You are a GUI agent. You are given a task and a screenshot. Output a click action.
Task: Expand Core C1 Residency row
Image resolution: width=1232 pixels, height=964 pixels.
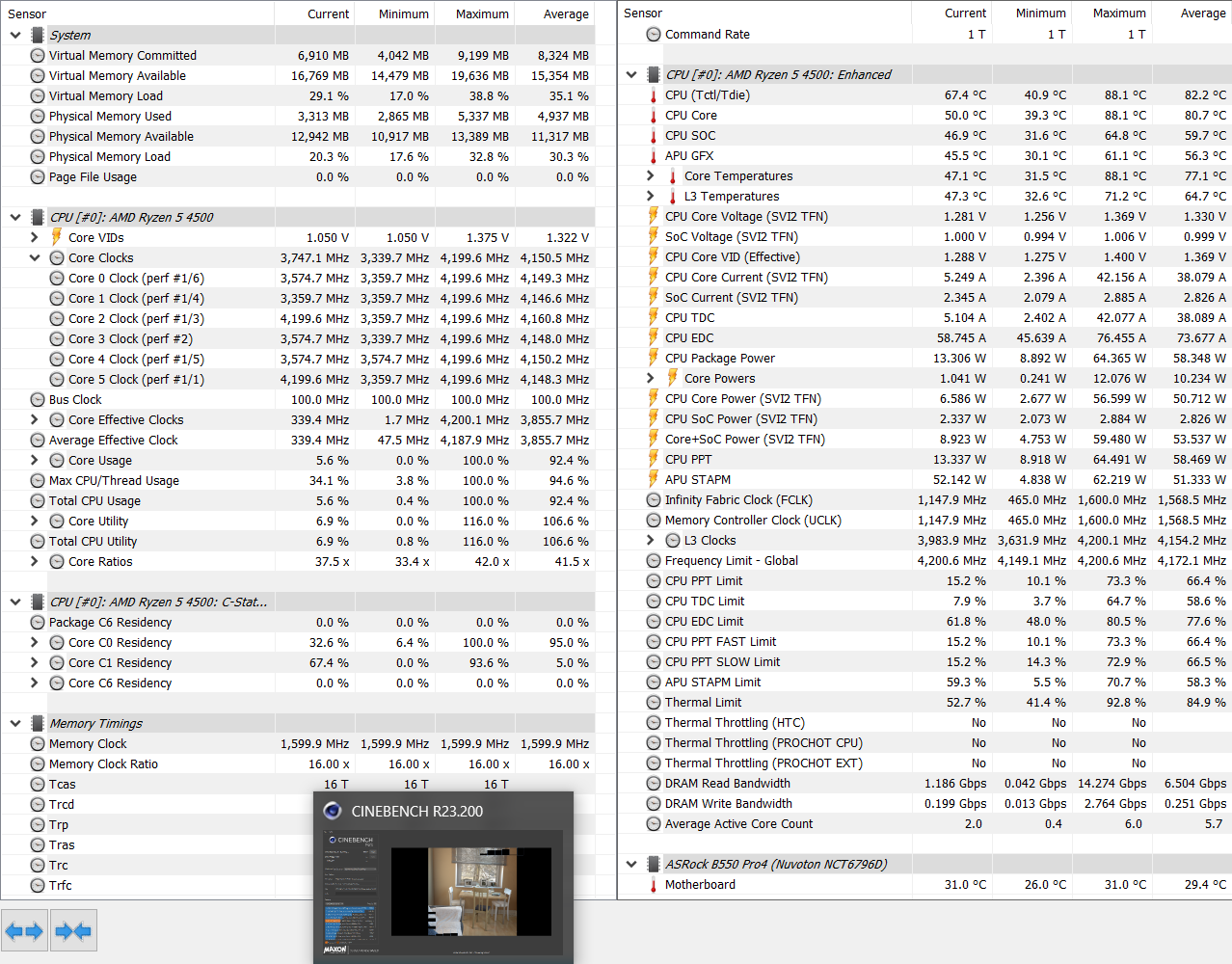click(x=35, y=662)
